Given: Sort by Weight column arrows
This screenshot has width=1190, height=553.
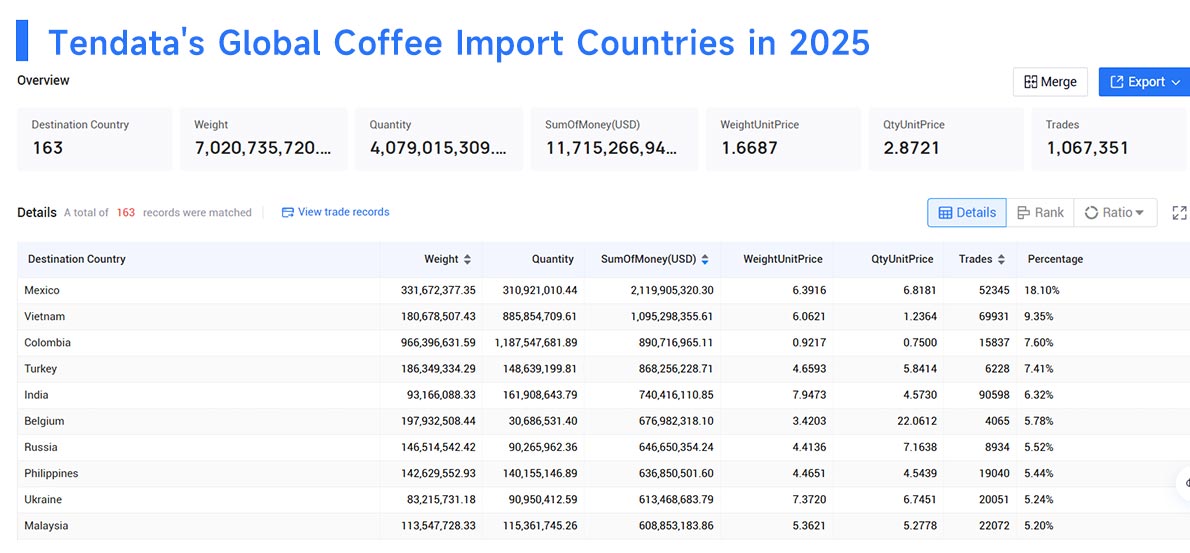Looking at the screenshot, I should click(468, 259).
